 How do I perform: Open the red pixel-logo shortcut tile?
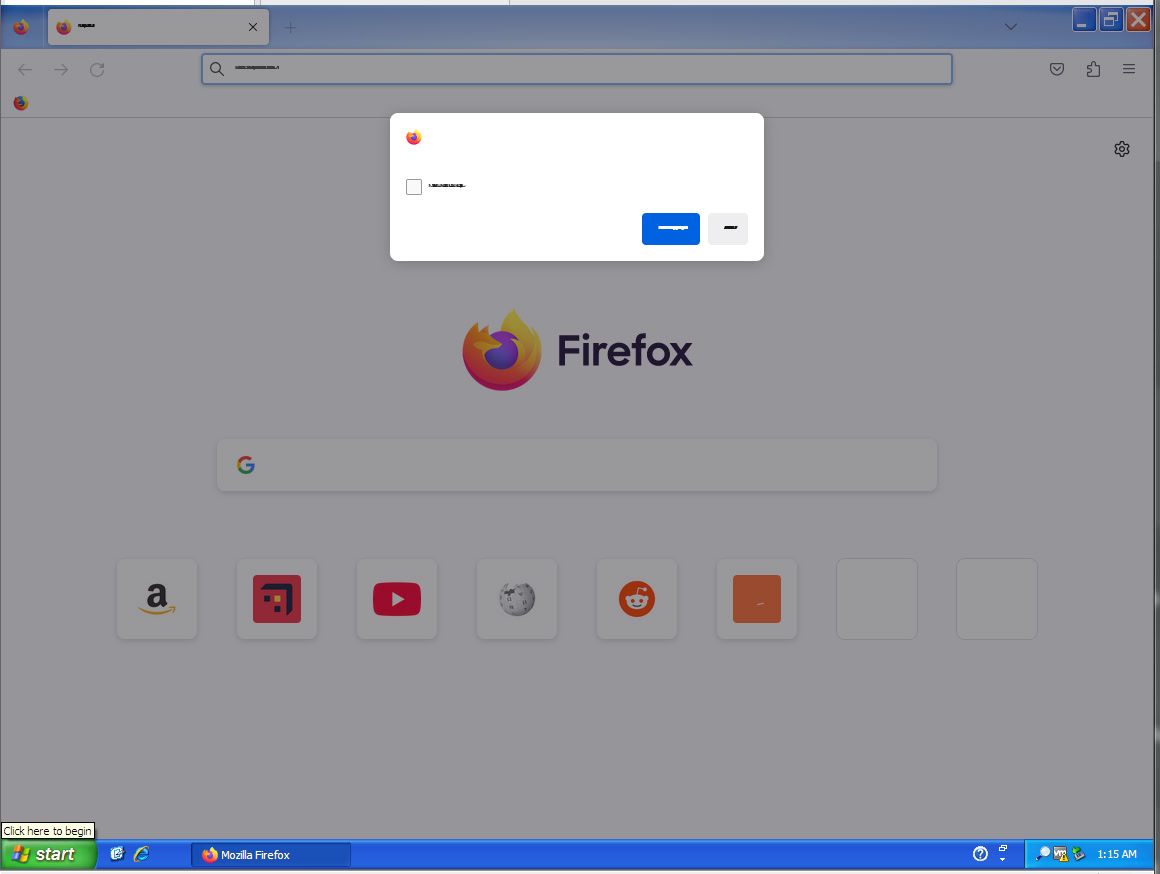click(x=277, y=599)
